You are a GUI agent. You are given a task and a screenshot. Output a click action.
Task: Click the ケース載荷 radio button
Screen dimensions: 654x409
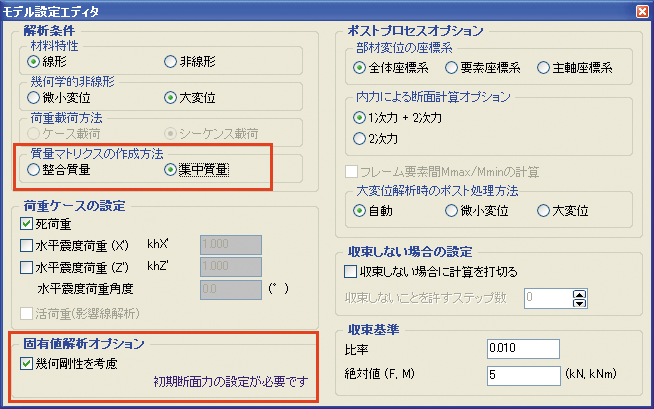[x=33, y=134]
